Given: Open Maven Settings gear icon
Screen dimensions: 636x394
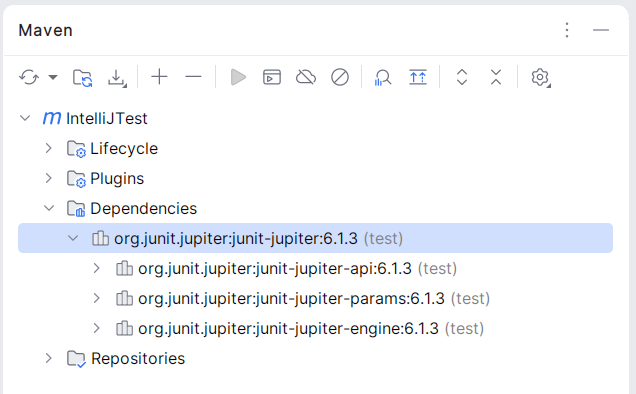Looking at the screenshot, I should tap(540, 78).
